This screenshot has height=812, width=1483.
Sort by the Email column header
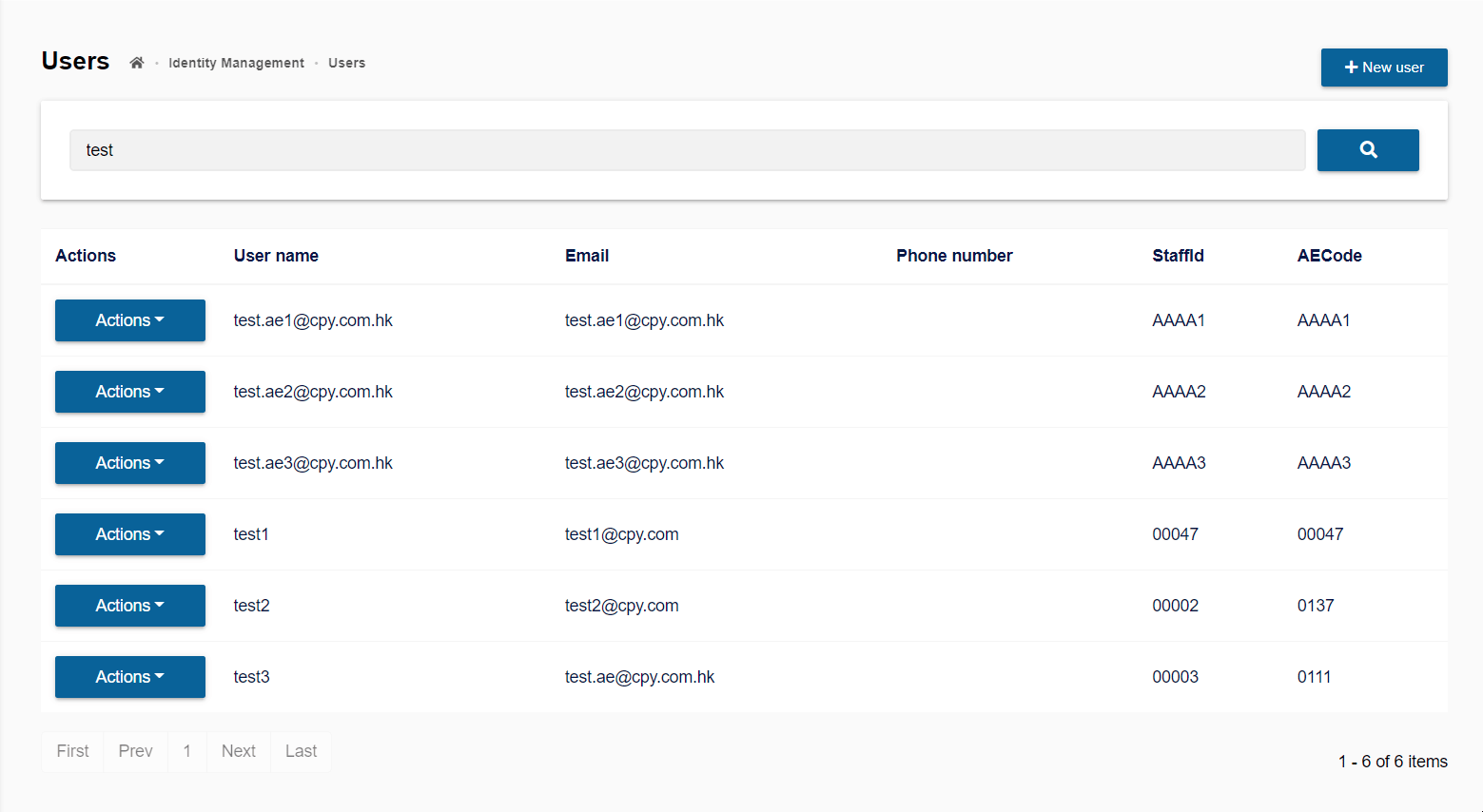[586, 256]
